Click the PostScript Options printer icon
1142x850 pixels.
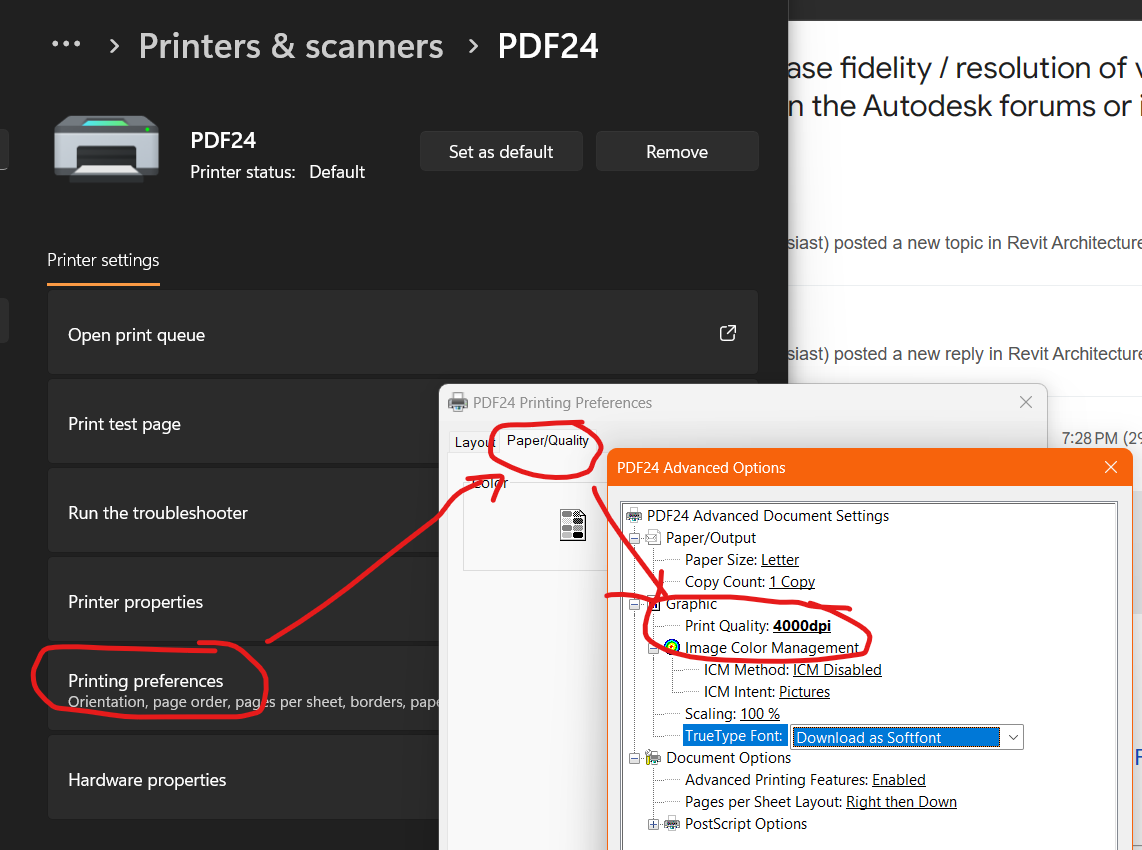coord(670,823)
